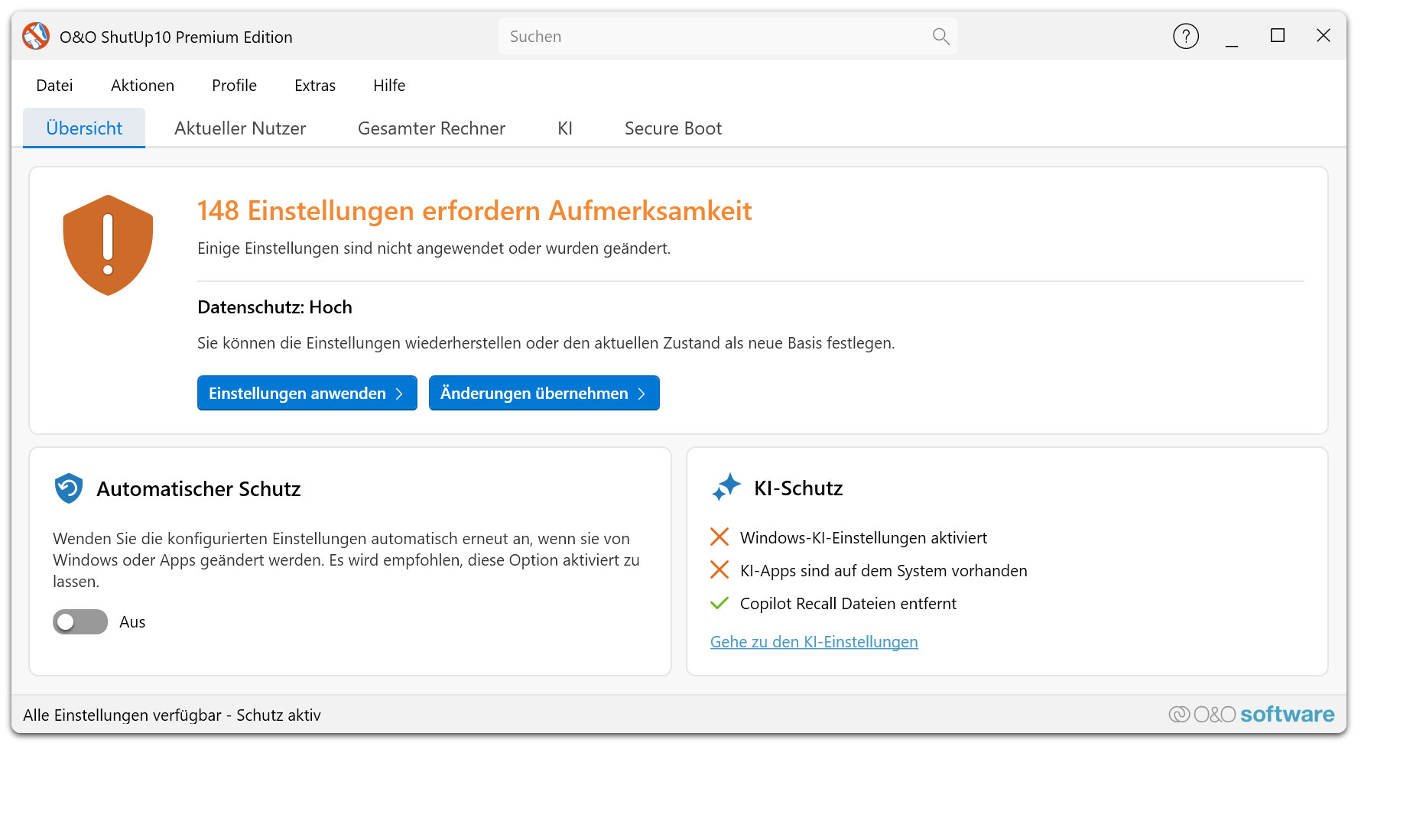Minimize the ShutUp10 window
Viewport: 1426px width, 840px height.
coord(1232,36)
